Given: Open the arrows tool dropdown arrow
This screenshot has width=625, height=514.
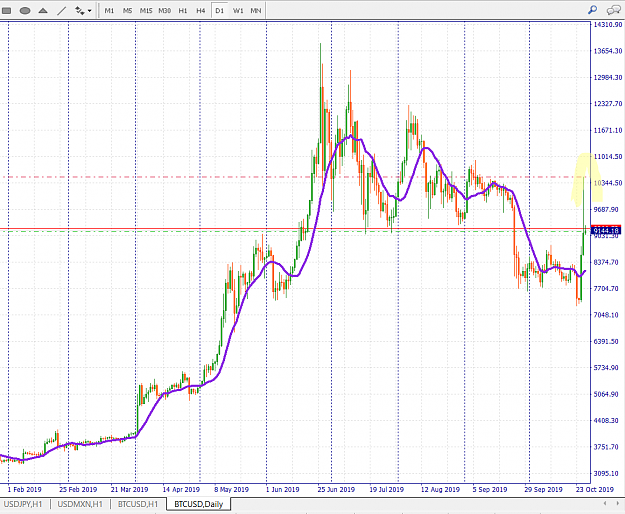Looking at the screenshot, I should point(89,11).
